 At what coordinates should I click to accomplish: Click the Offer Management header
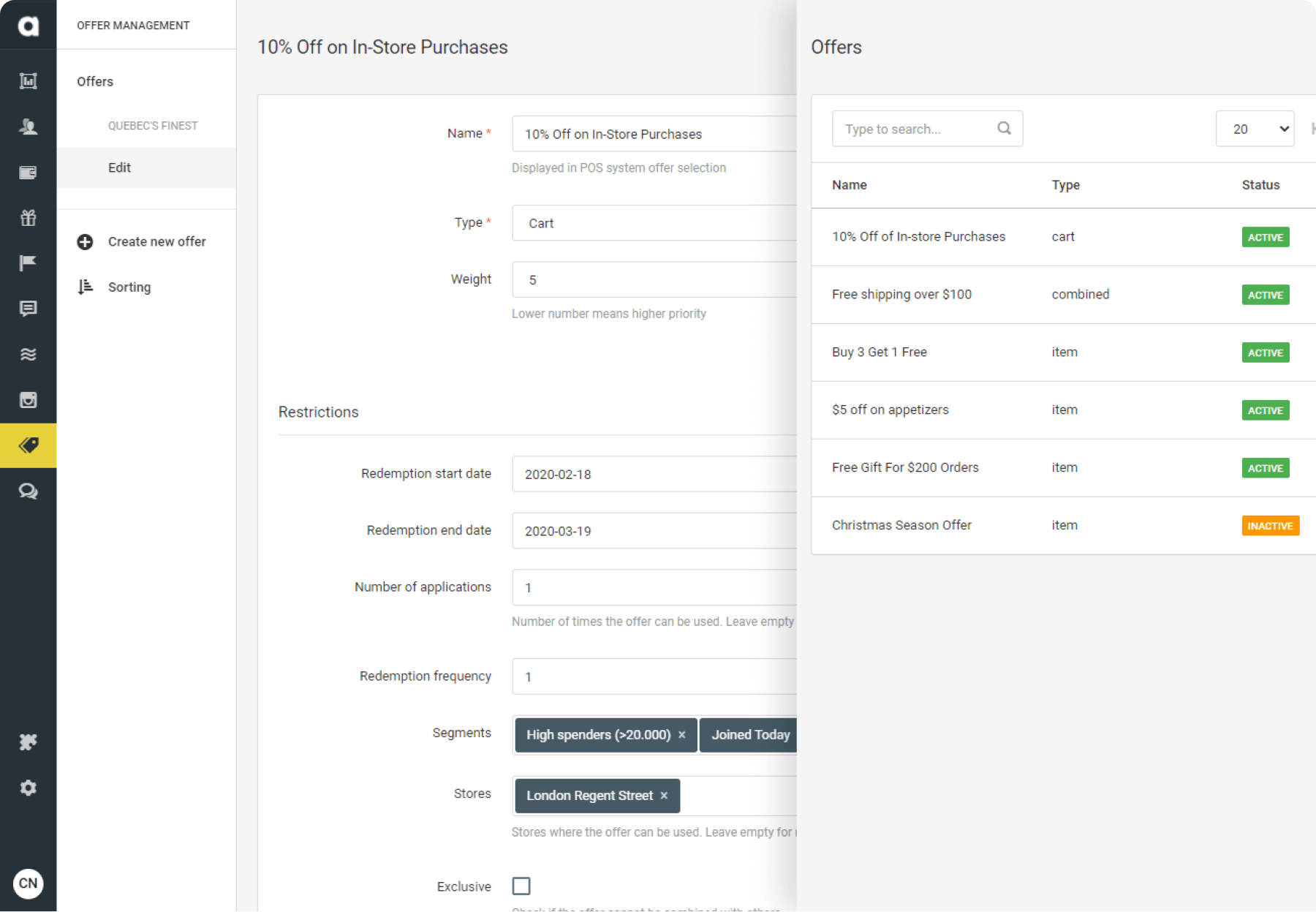pos(133,26)
